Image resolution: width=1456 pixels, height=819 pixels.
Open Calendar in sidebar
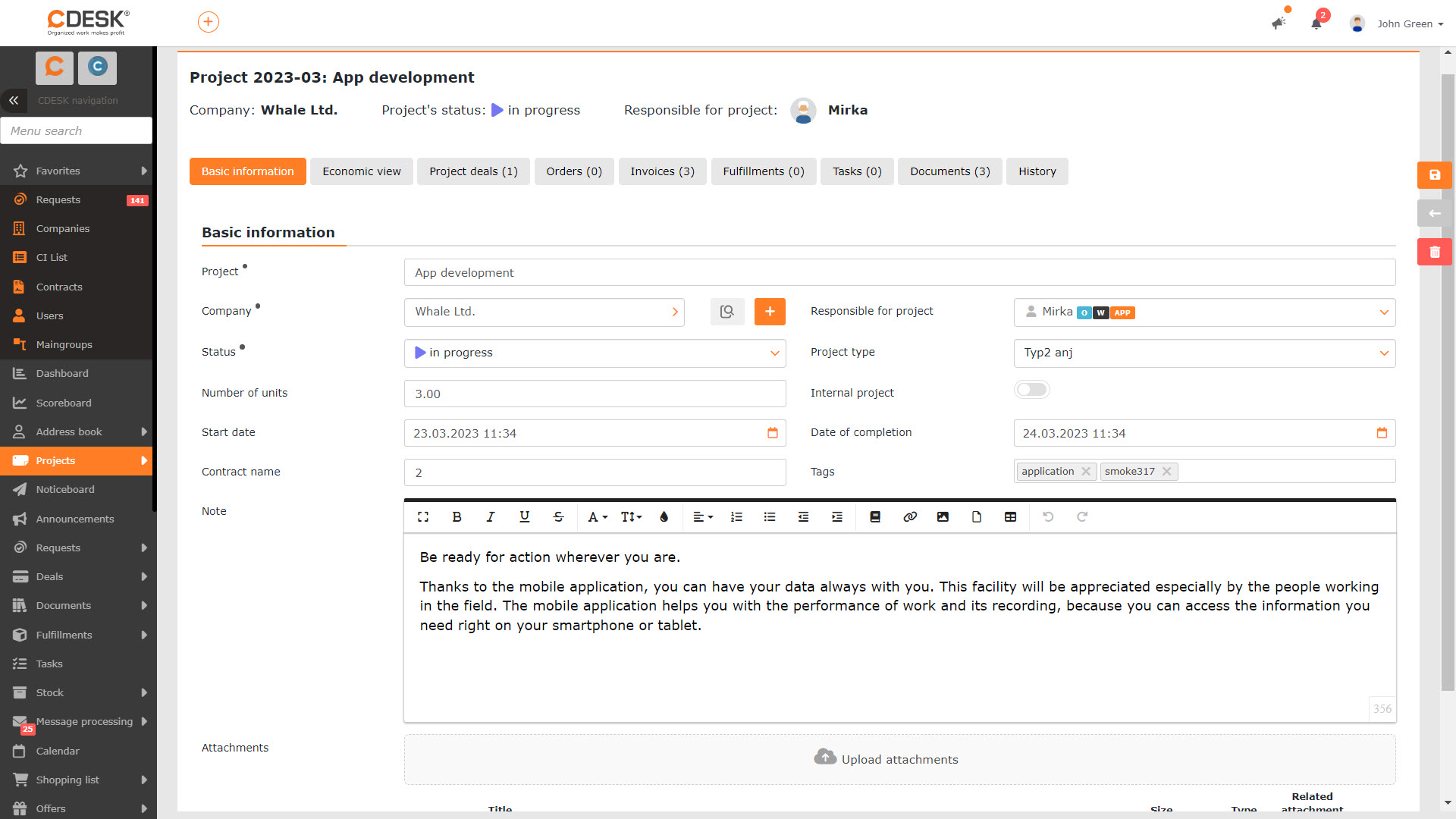coord(76,752)
